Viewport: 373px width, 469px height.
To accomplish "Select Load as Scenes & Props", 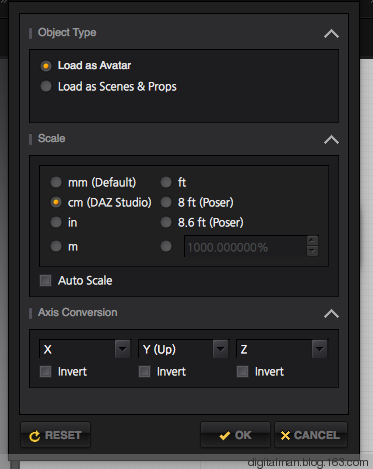I will tap(46, 86).
